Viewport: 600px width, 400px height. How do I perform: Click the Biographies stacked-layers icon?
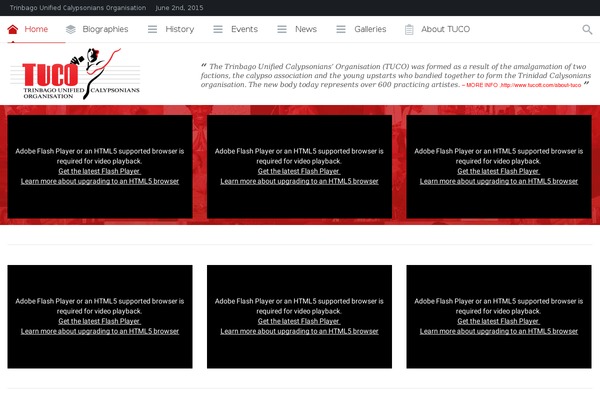(x=70, y=29)
